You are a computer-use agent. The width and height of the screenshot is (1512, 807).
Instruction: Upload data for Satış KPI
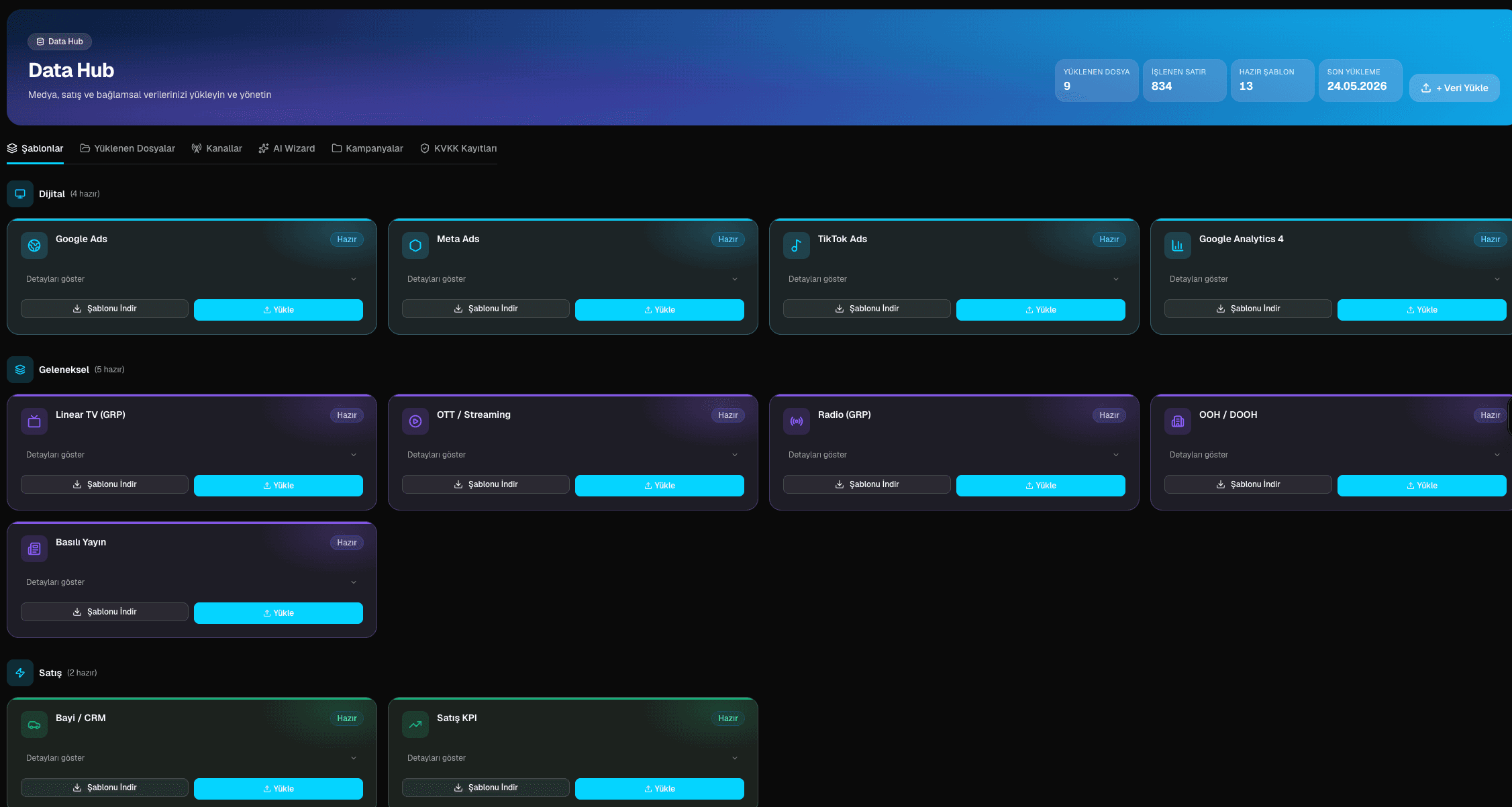coord(660,789)
